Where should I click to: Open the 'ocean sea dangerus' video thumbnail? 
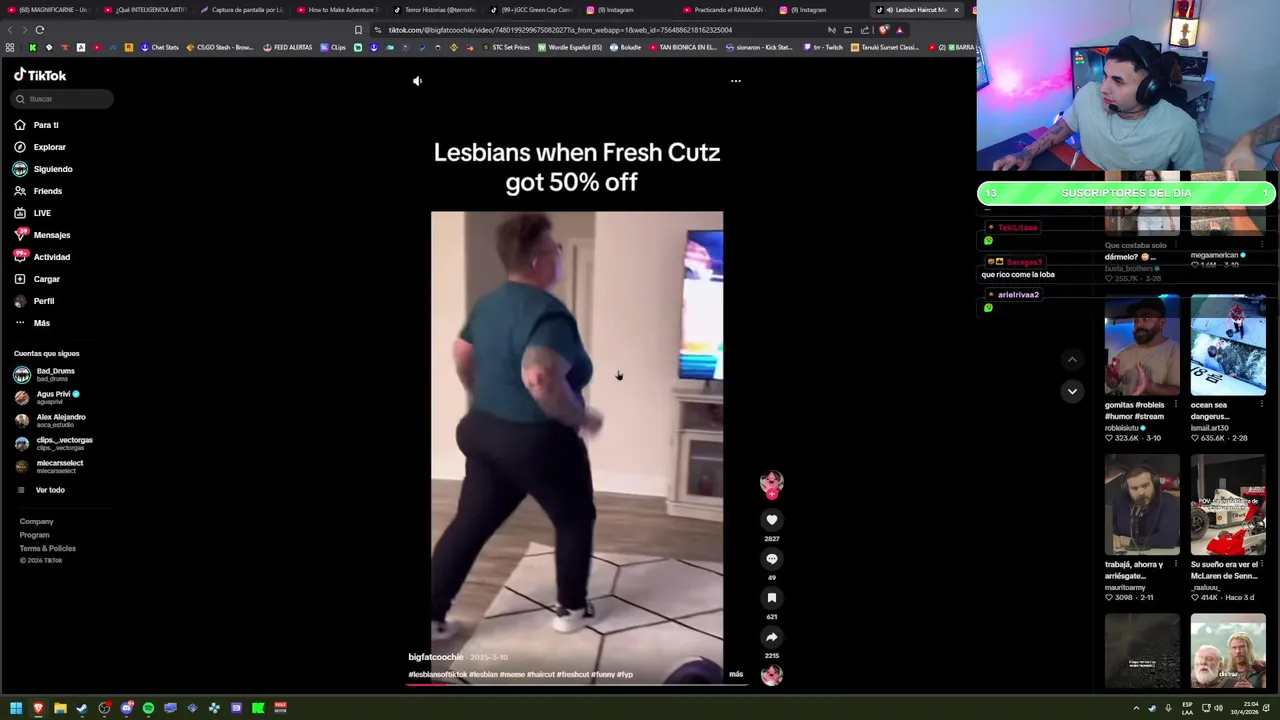click(x=1228, y=346)
